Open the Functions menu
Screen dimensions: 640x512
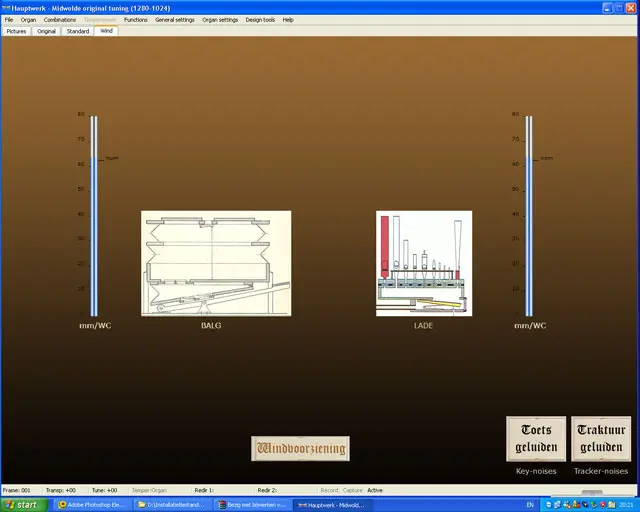tap(136, 20)
